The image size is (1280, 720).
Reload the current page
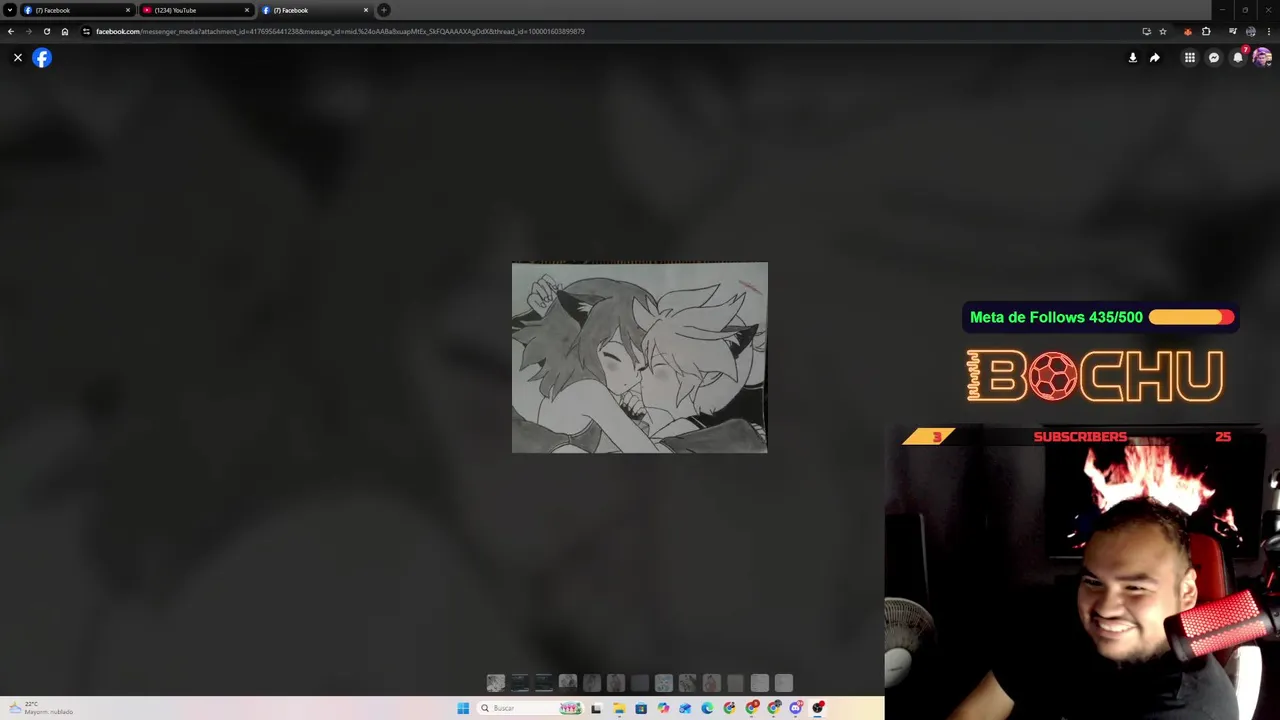coord(47,31)
